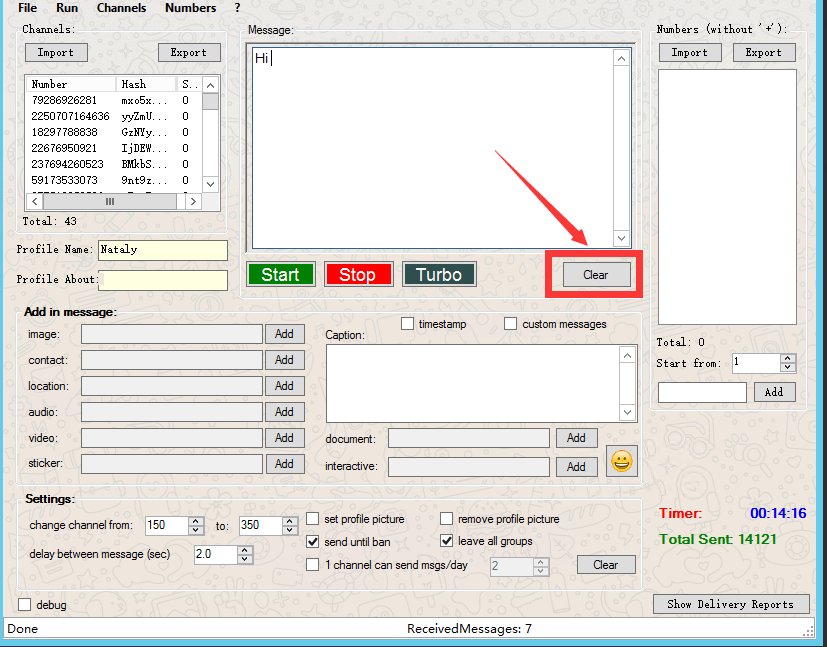Click Export in the Numbers panel

coord(764,52)
